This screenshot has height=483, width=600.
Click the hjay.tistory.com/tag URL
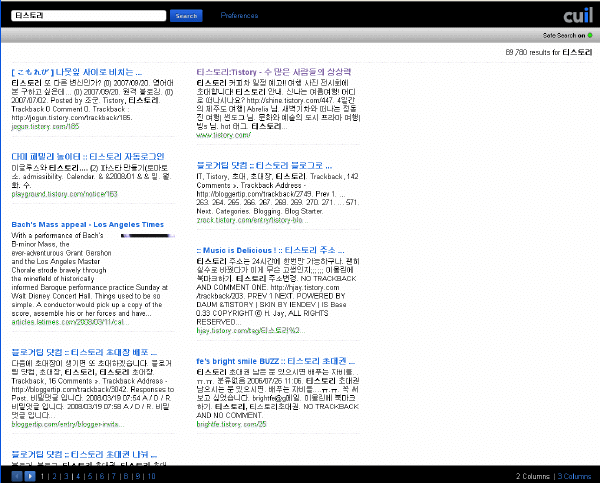coord(251,330)
